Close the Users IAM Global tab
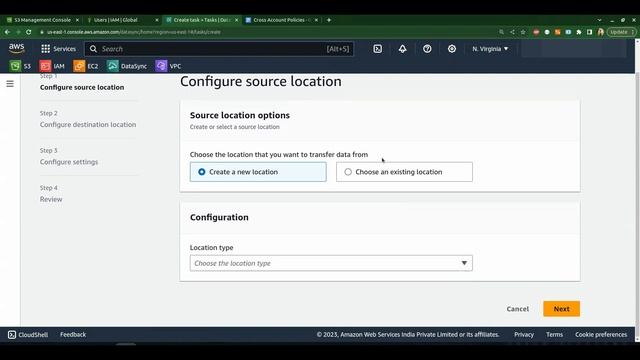This screenshot has width=640, height=360. [157, 20]
